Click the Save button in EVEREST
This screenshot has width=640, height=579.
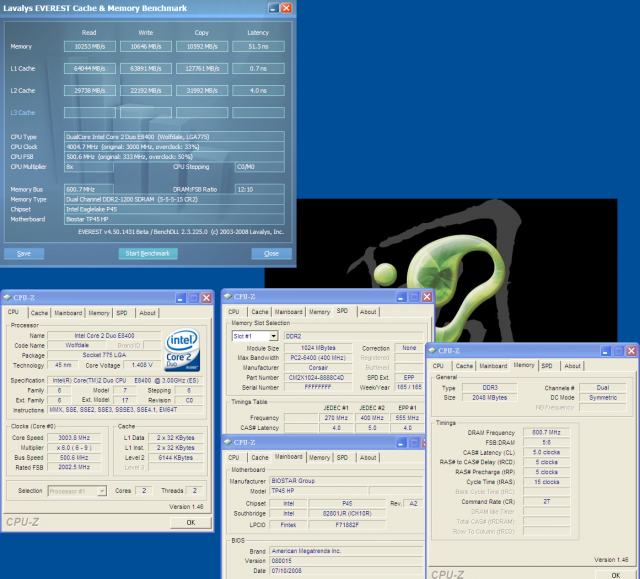click(24, 253)
